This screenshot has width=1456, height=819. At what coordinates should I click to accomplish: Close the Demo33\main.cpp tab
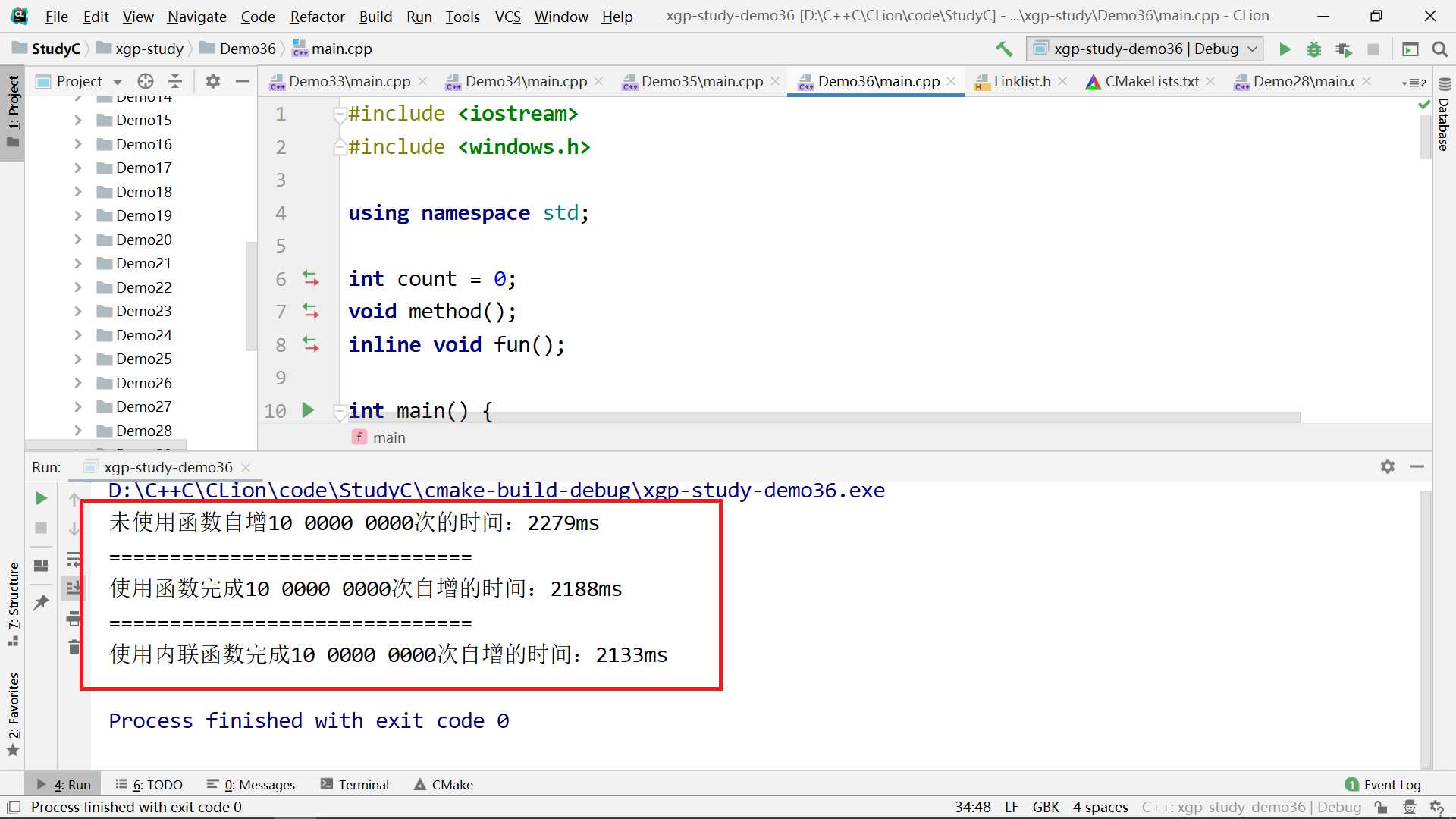click(422, 81)
